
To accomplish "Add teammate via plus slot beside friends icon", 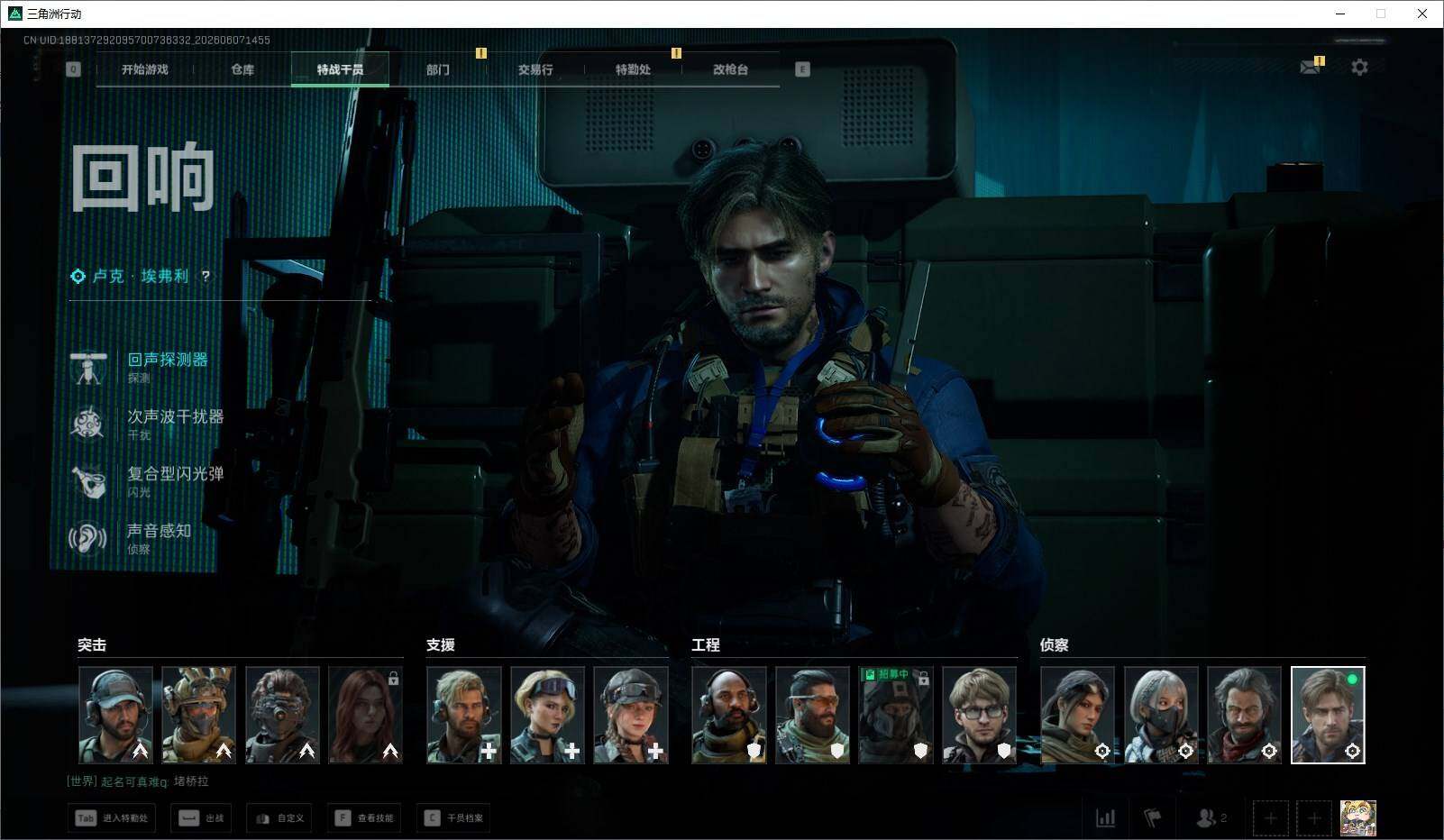I will click(x=1270, y=818).
